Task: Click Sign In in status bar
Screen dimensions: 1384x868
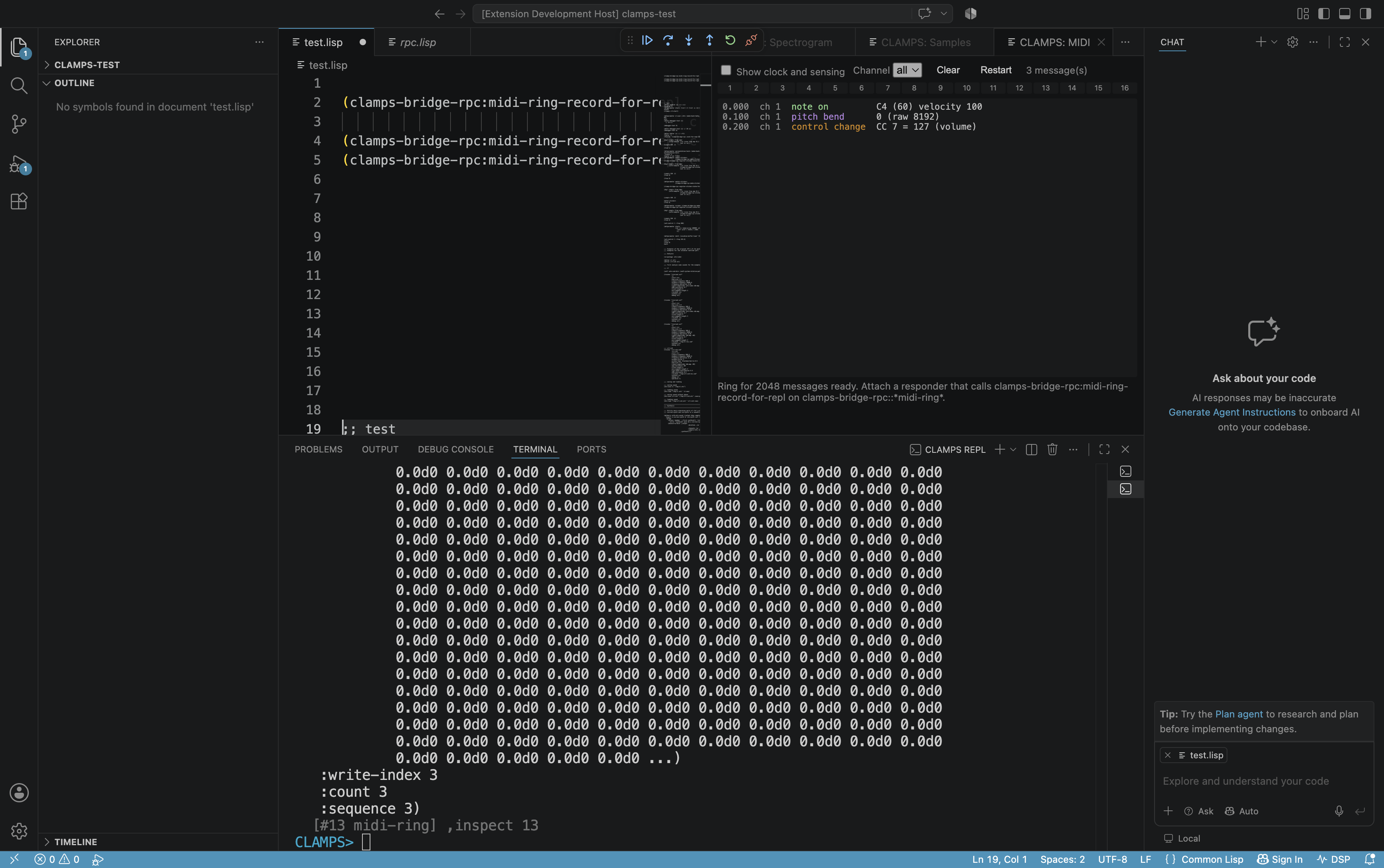Action: point(1279,859)
